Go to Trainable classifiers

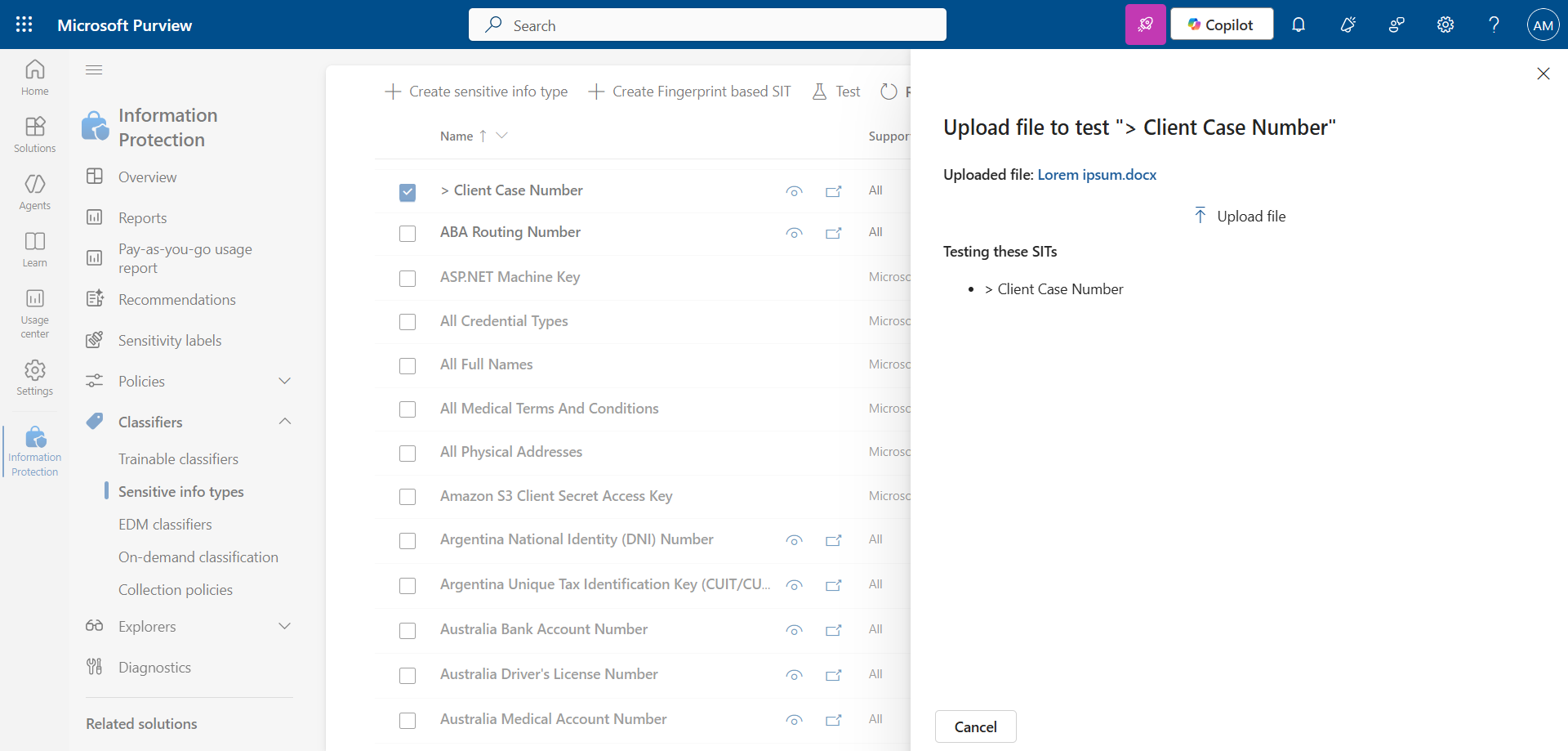coord(178,459)
